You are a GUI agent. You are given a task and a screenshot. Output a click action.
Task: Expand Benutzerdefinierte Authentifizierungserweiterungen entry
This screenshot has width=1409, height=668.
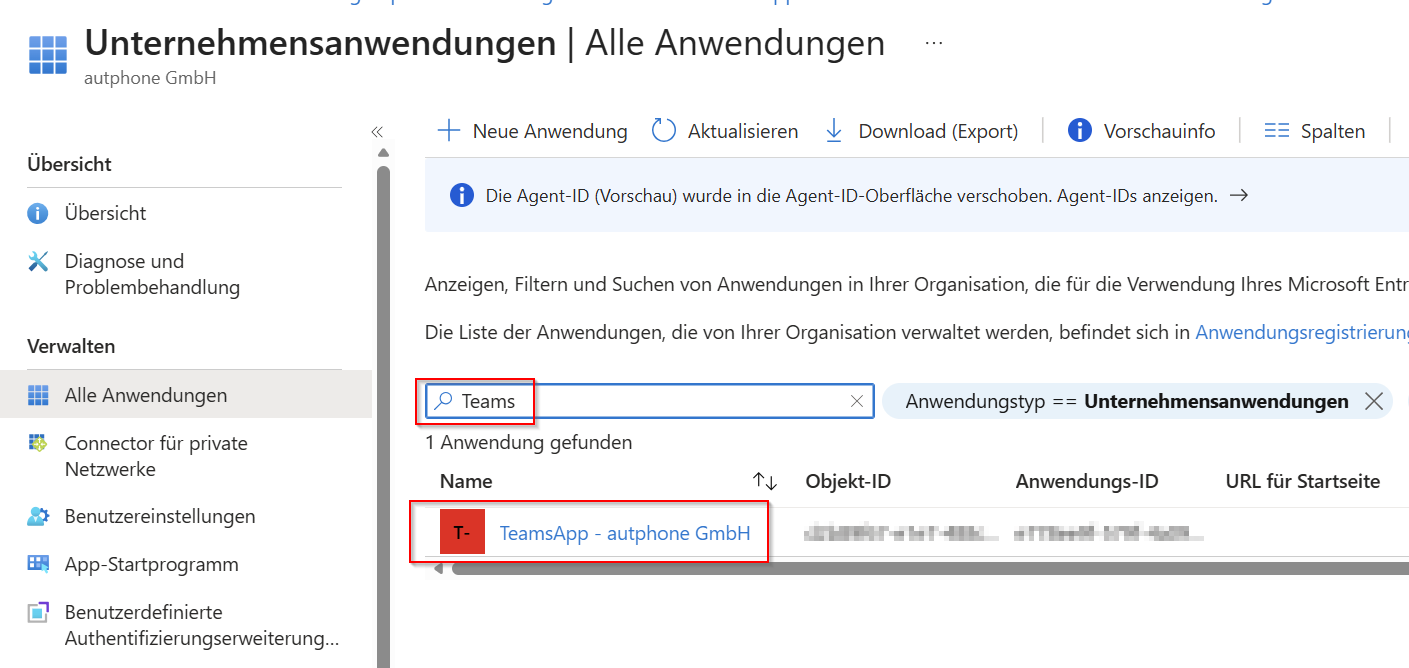tap(37, 612)
